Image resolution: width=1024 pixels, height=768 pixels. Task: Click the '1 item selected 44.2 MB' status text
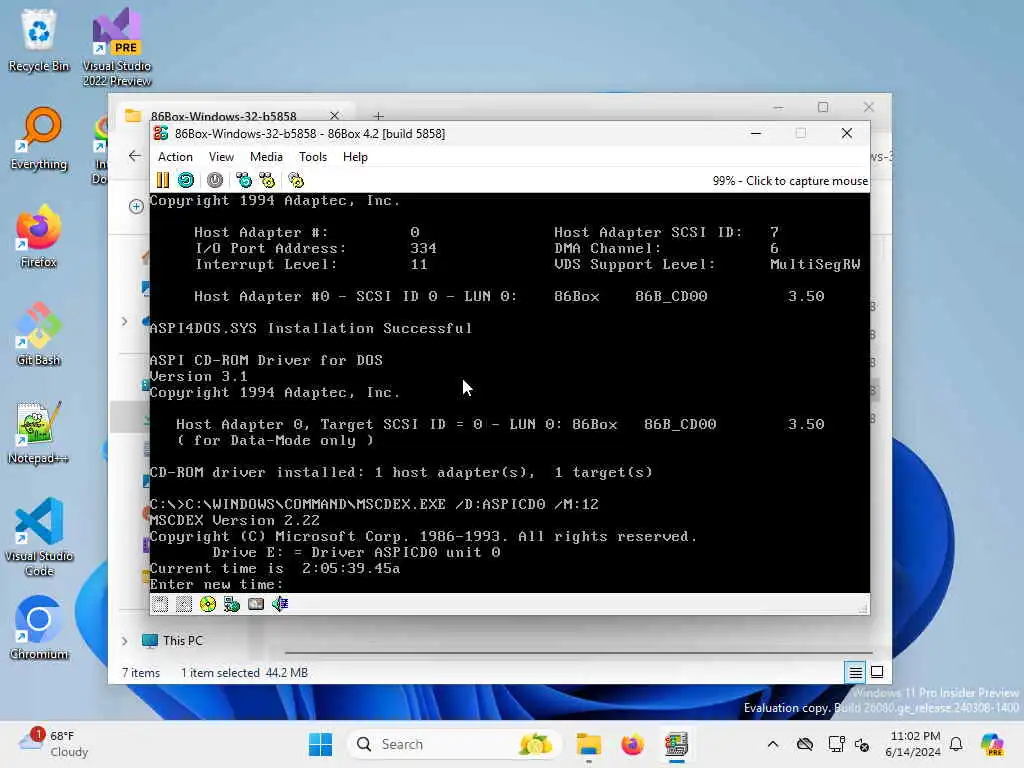(244, 673)
